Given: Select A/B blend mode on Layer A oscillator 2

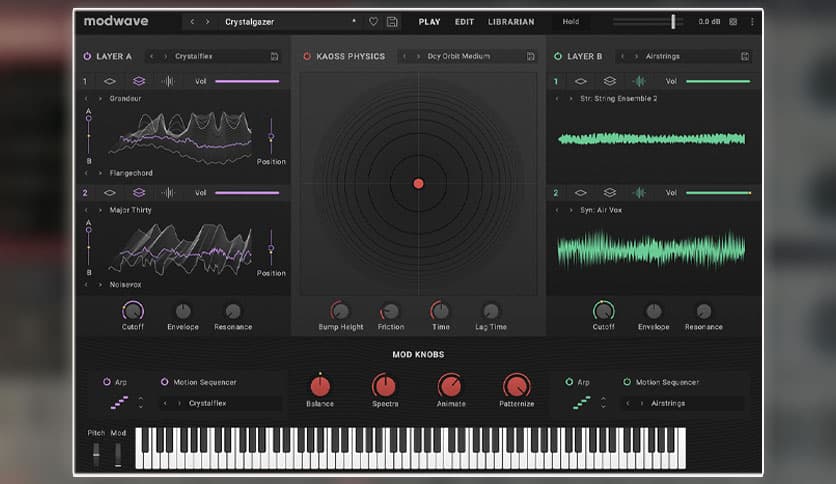Looking at the screenshot, I should click(x=139, y=193).
